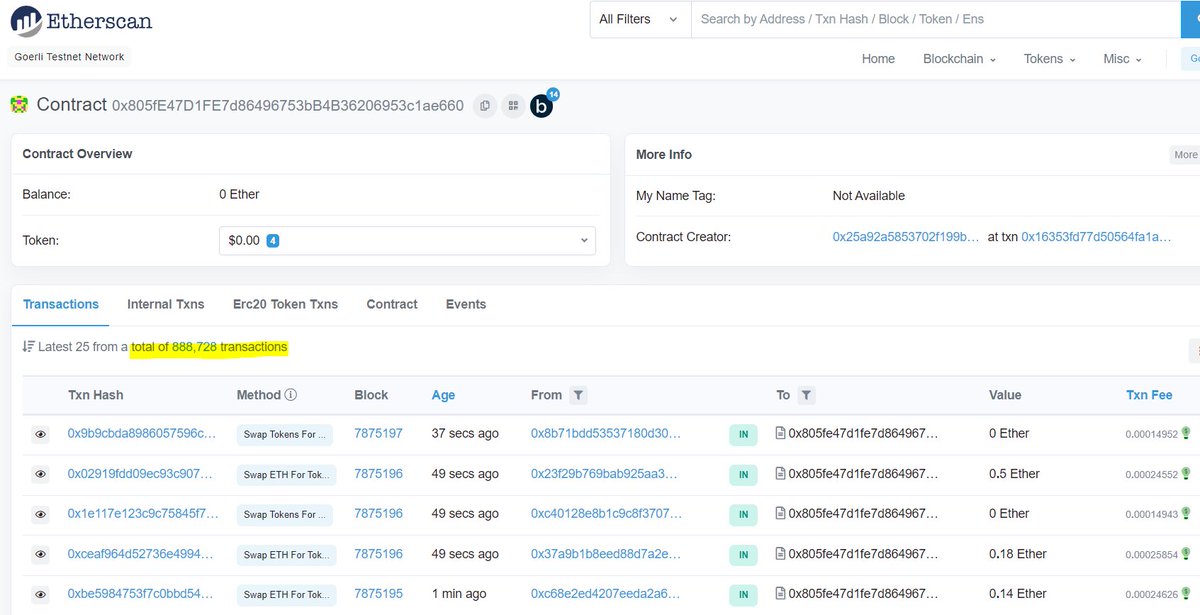View details eye for txn 0xbe5984753f7c0bbd54
The height and width of the screenshot is (615, 1200).
point(41,594)
